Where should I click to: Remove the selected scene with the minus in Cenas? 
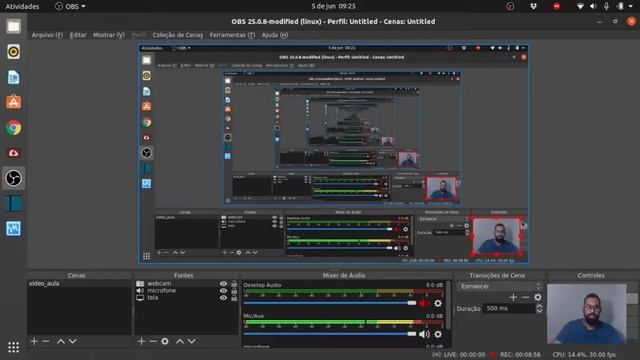(46, 341)
